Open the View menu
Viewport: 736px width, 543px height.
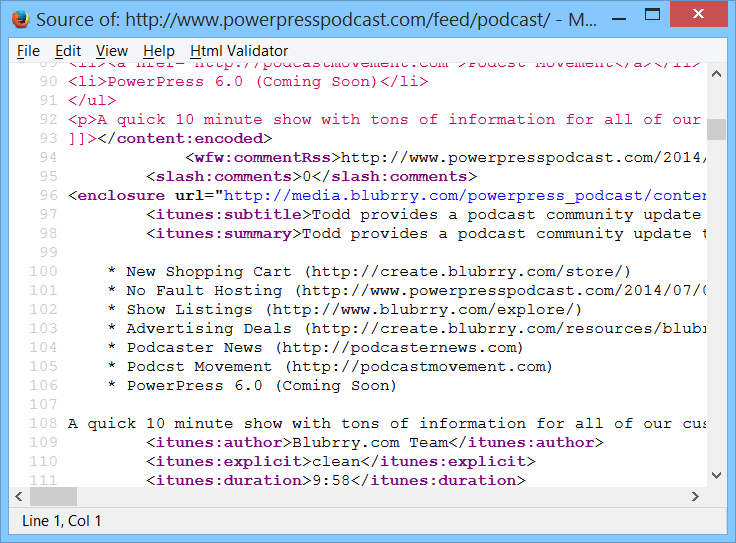[112, 51]
